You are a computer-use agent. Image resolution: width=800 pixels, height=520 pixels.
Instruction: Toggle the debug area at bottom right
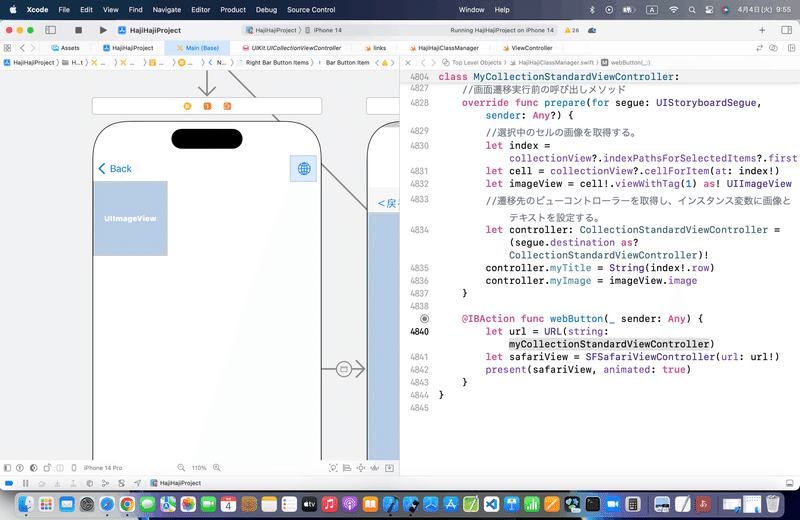[789, 483]
